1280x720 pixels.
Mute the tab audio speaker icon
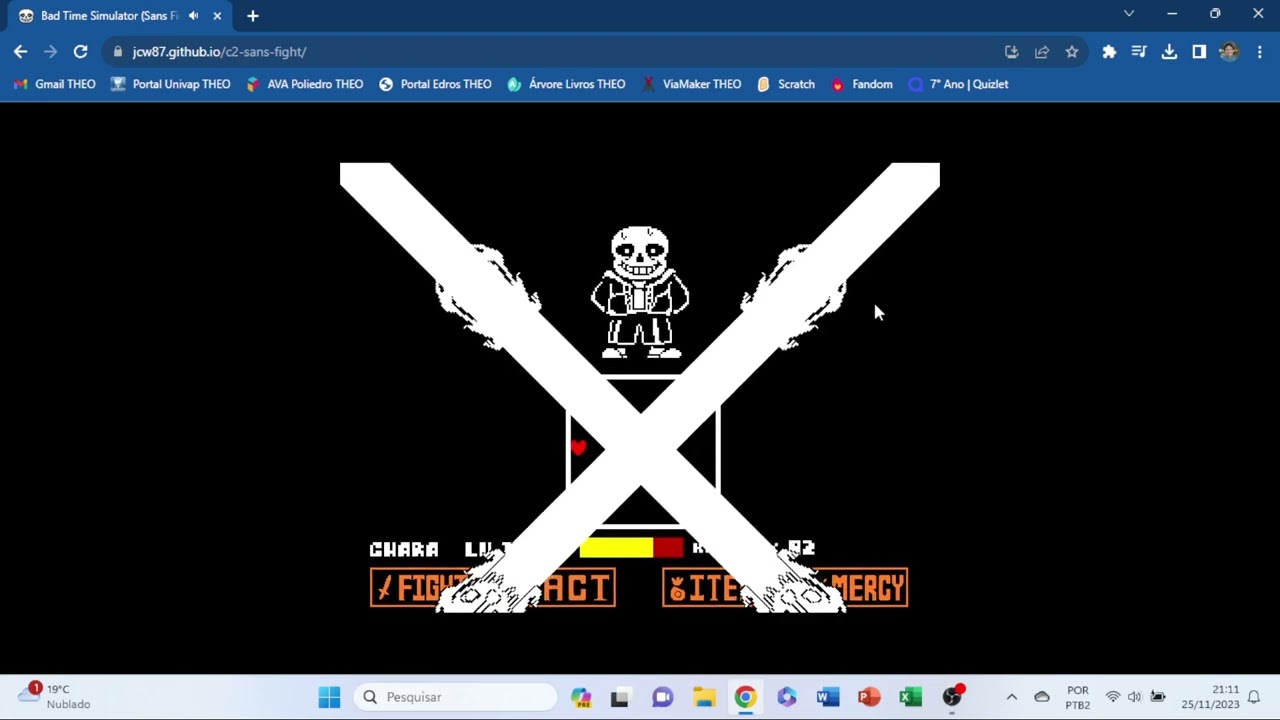point(193,16)
